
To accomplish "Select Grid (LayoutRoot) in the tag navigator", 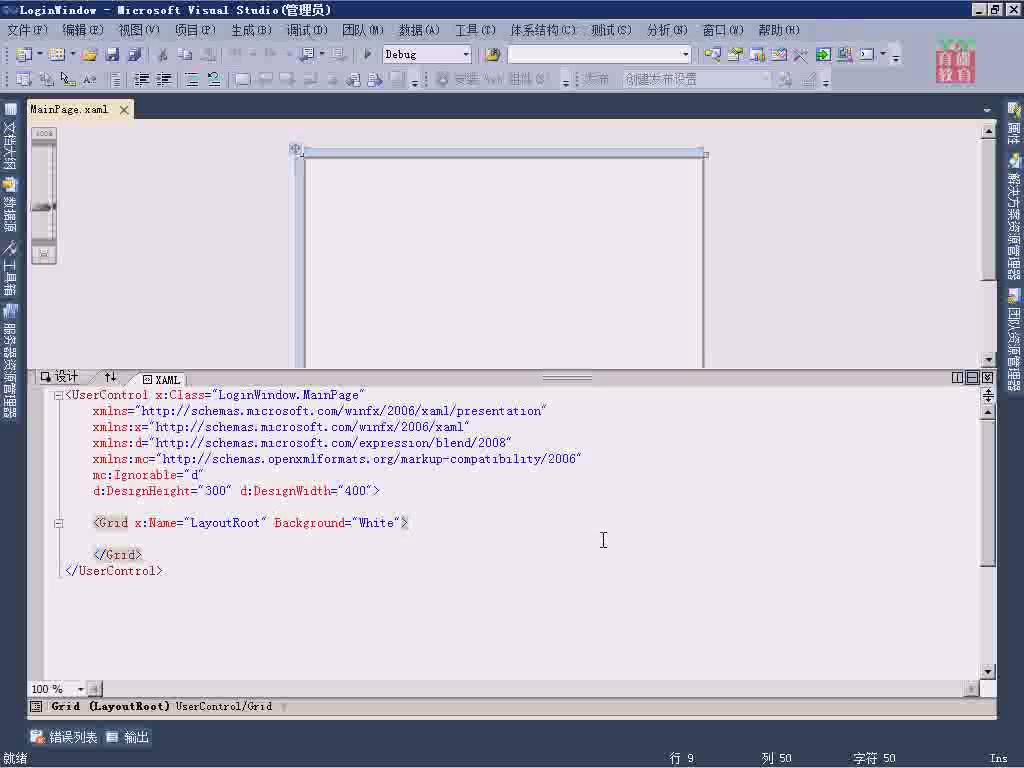I will click(110, 707).
